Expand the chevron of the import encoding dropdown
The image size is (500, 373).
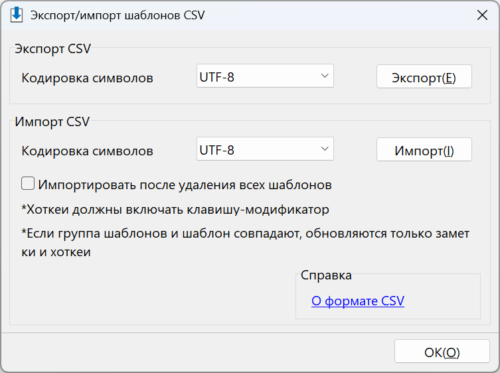click(x=324, y=149)
